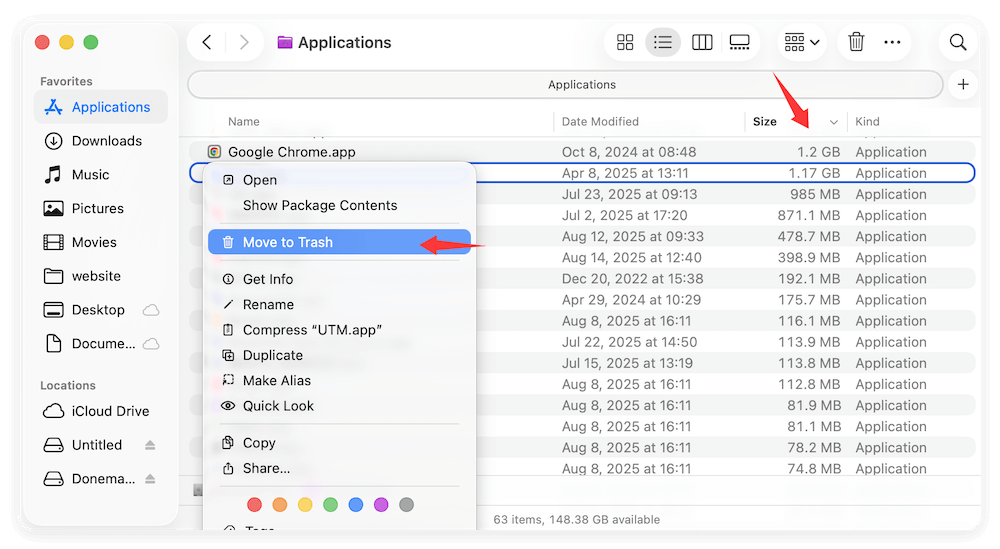
Task: Sort by the Size column header
Action: click(x=765, y=121)
